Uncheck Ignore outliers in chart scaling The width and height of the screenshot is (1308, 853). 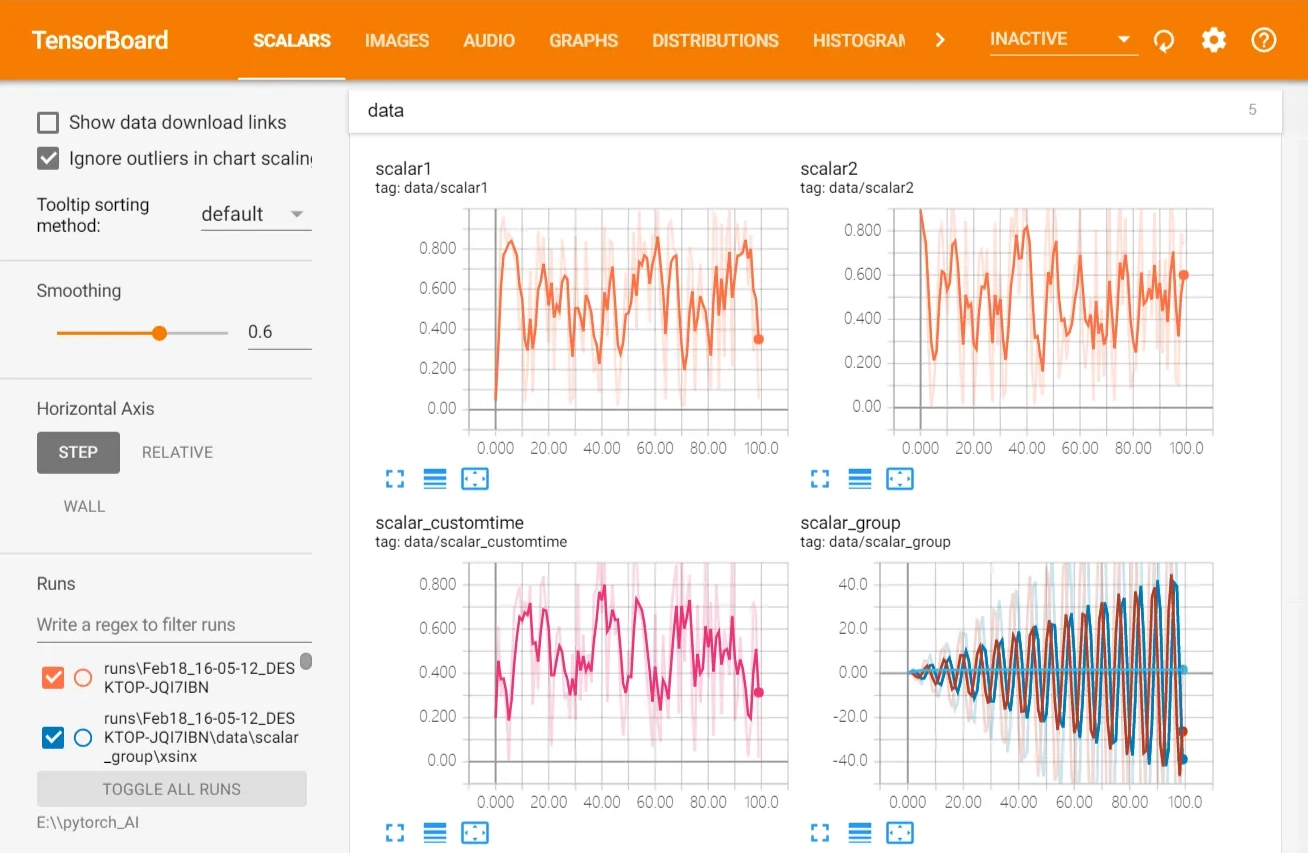point(48,158)
